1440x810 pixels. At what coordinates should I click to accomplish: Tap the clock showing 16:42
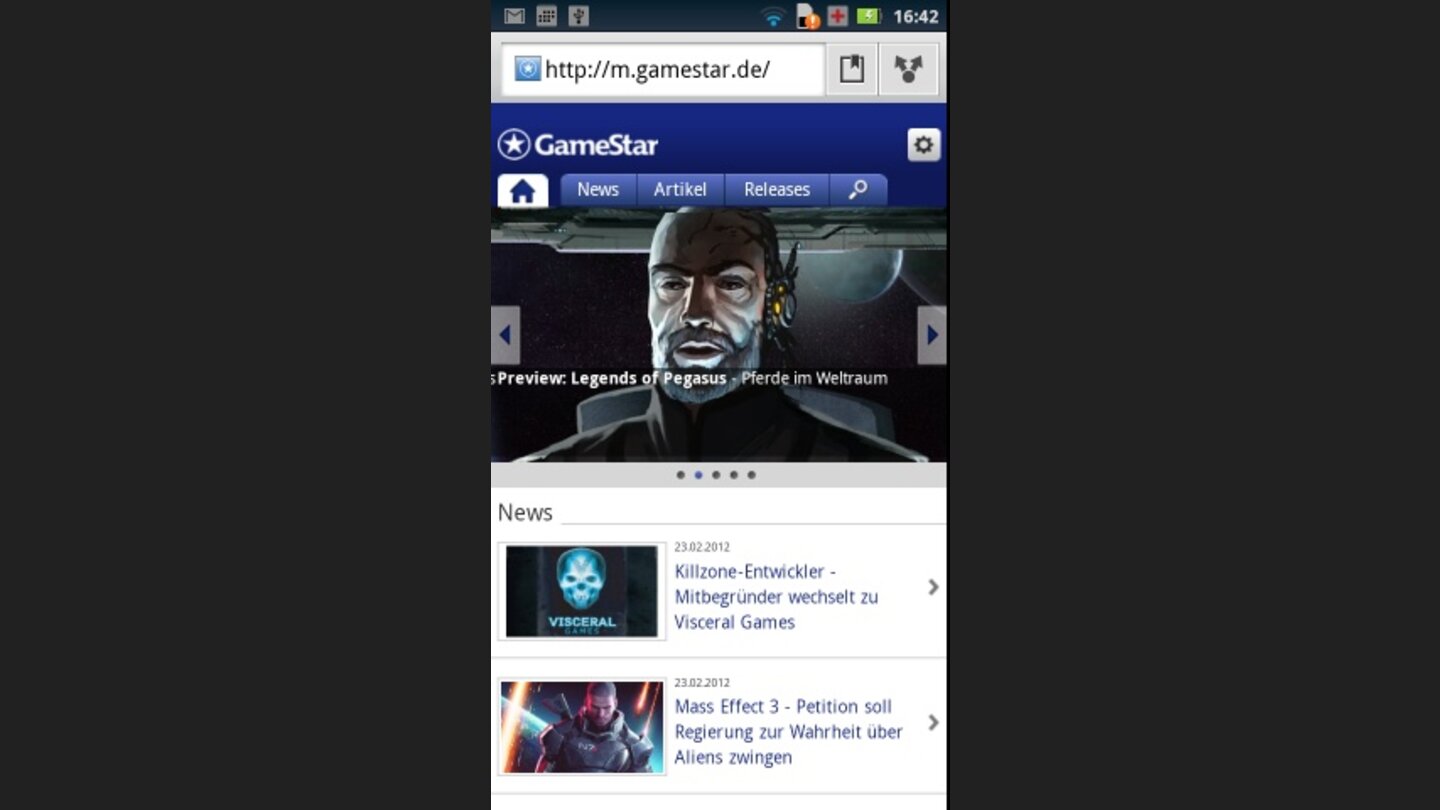pos(915,16)
